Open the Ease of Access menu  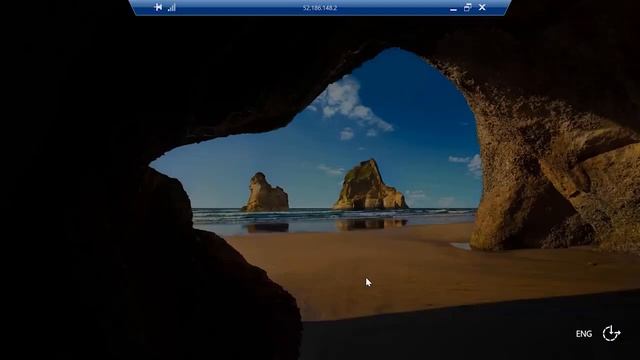(x=611, y=333)
